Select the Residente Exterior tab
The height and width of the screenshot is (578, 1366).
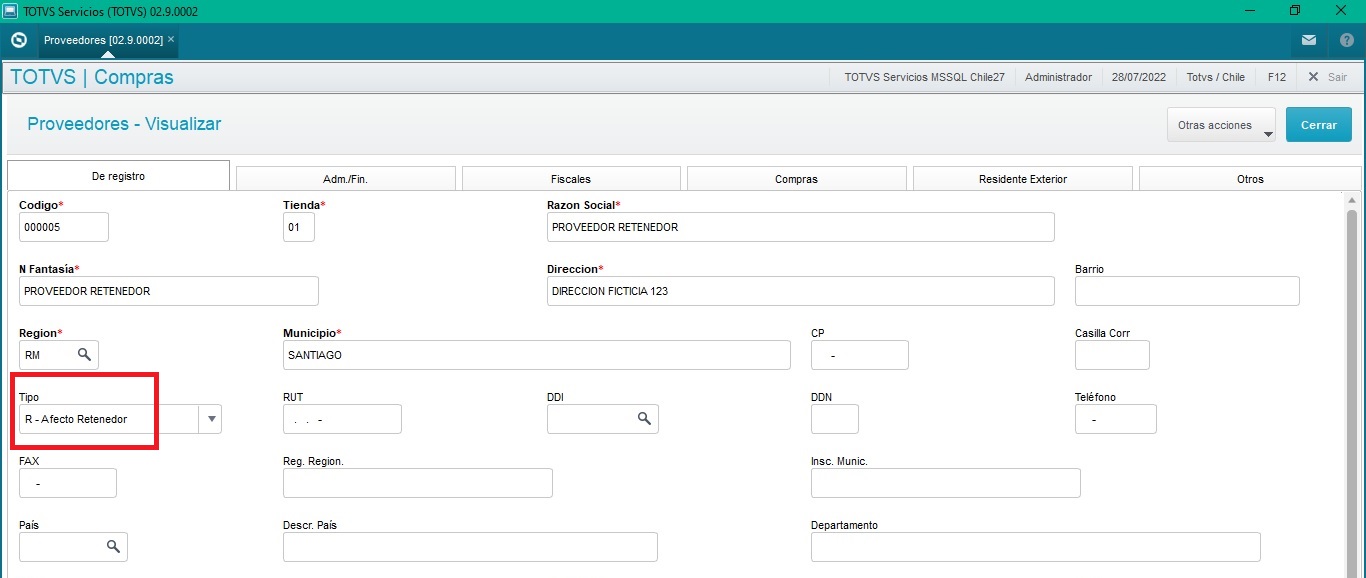[1023, 179]
